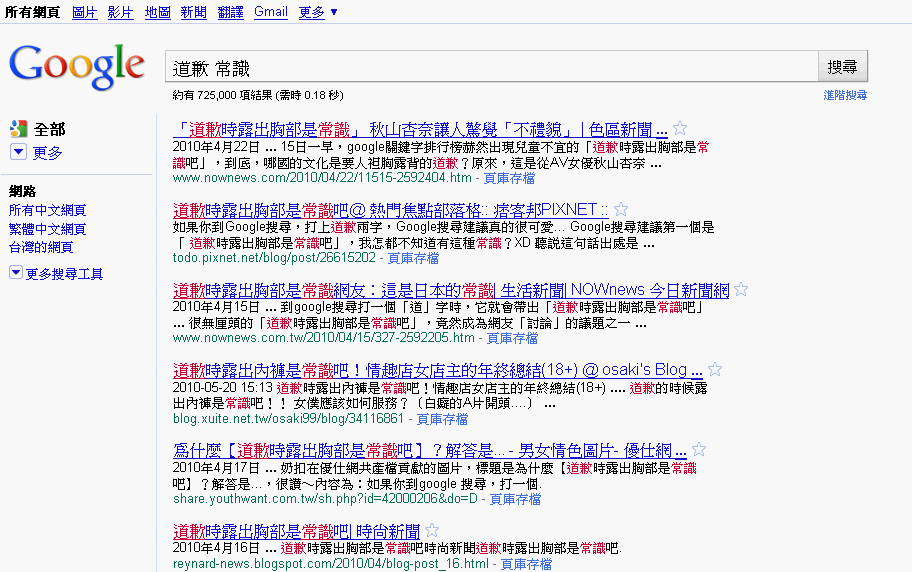Select 所有網頁 in top bar
The image size is (912, 572).
[33, 12]
